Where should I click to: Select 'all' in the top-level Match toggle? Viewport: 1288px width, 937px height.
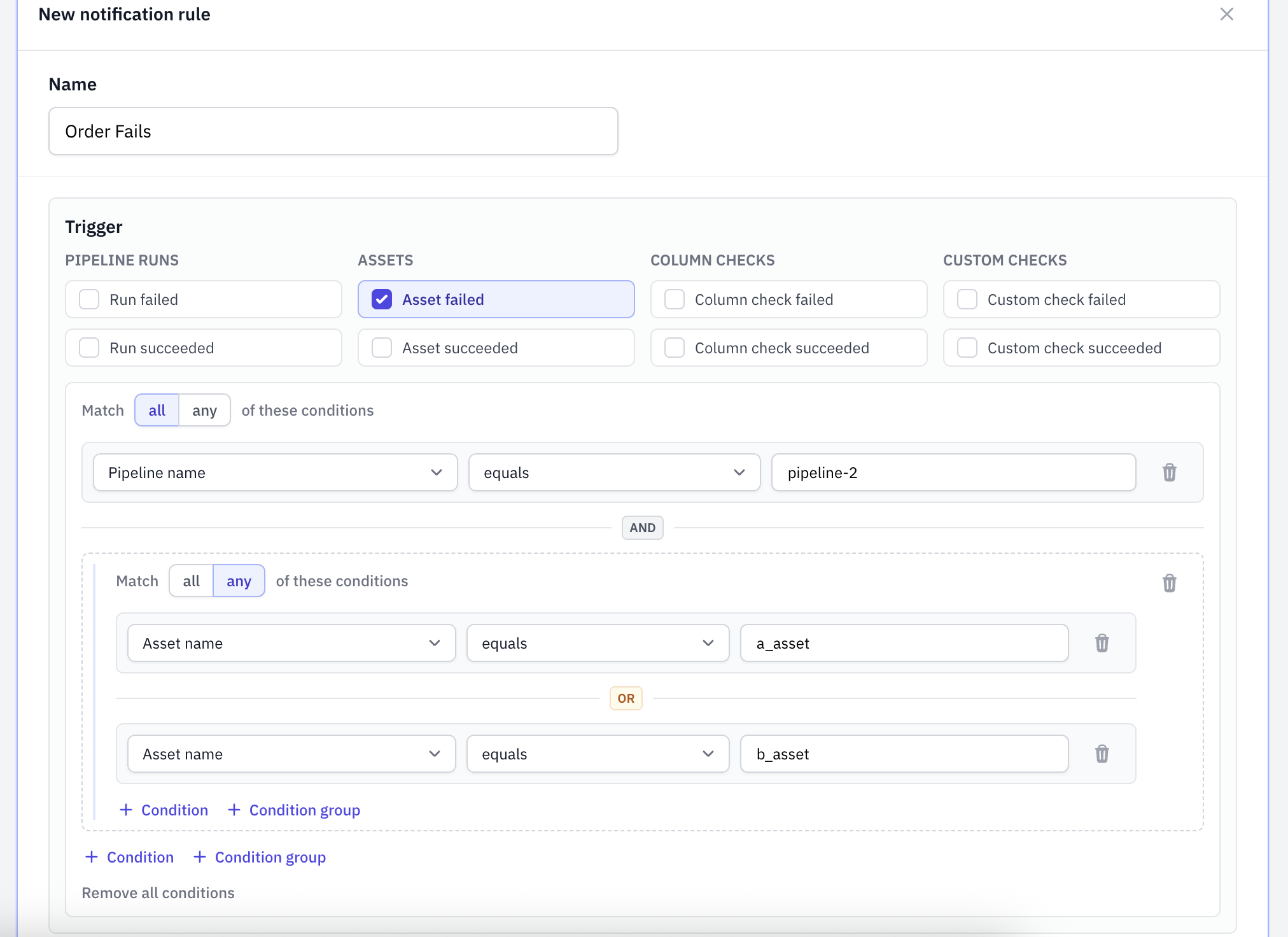157,411
